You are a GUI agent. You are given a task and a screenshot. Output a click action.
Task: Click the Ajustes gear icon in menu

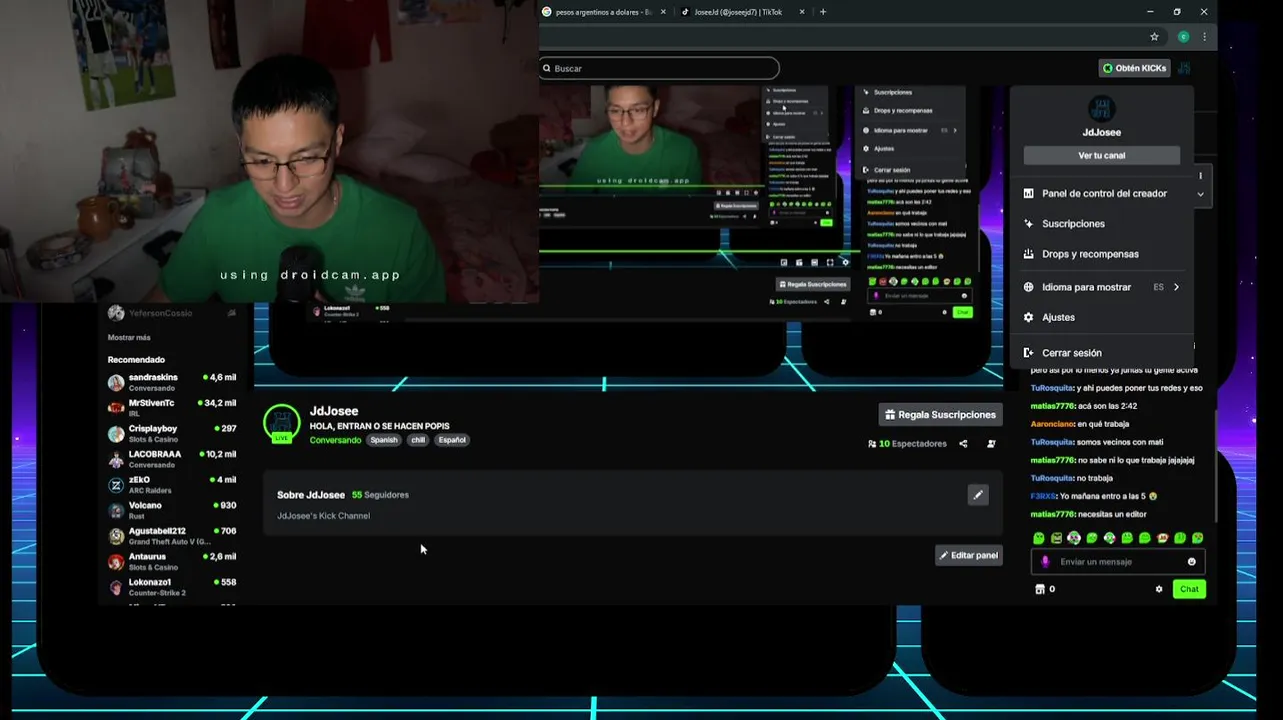click(x=1028, y=317)
